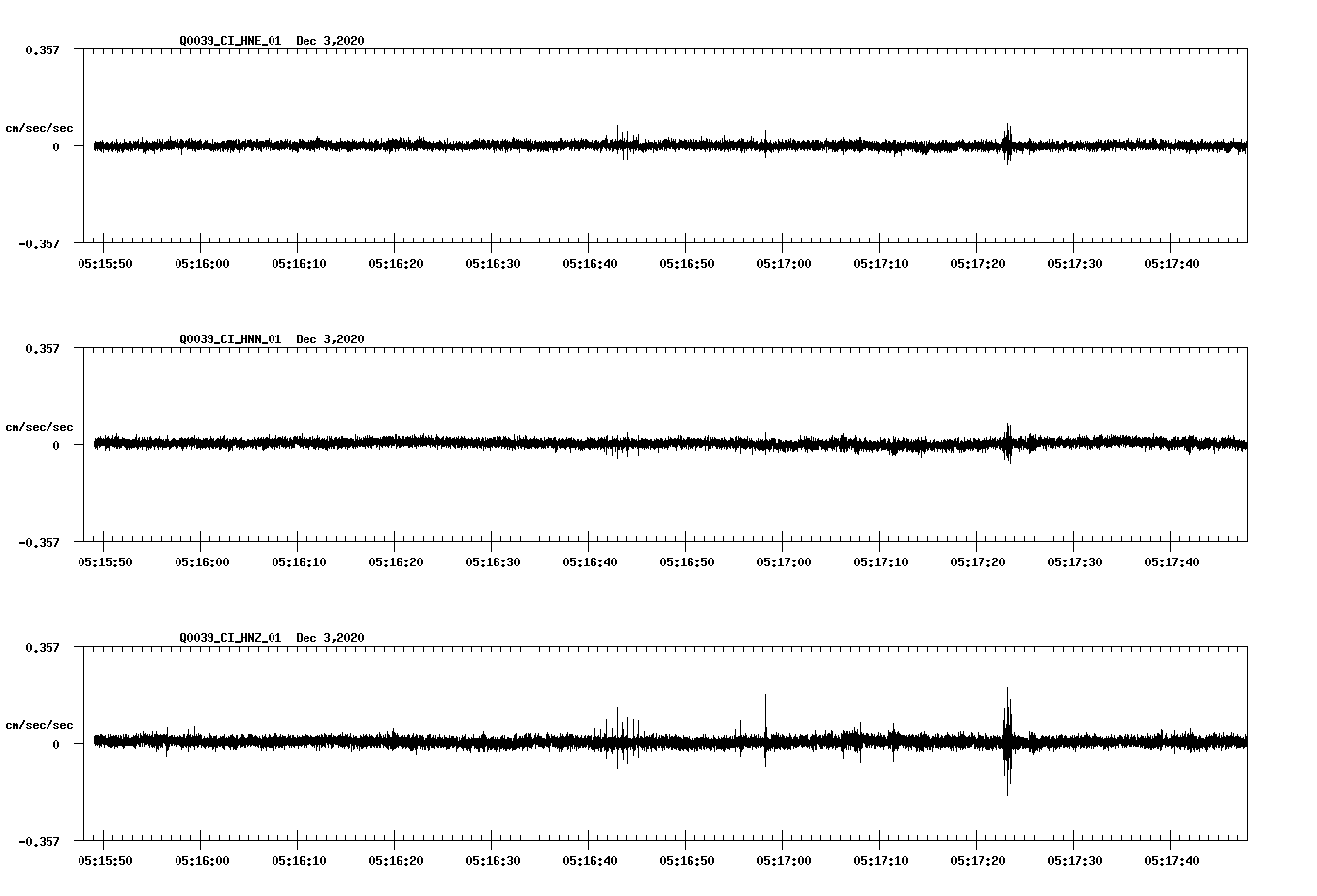
Task: Select the Q0039_CI_HNZ_01 channel title
Action: pyautogui.click(x=229, y=639)
